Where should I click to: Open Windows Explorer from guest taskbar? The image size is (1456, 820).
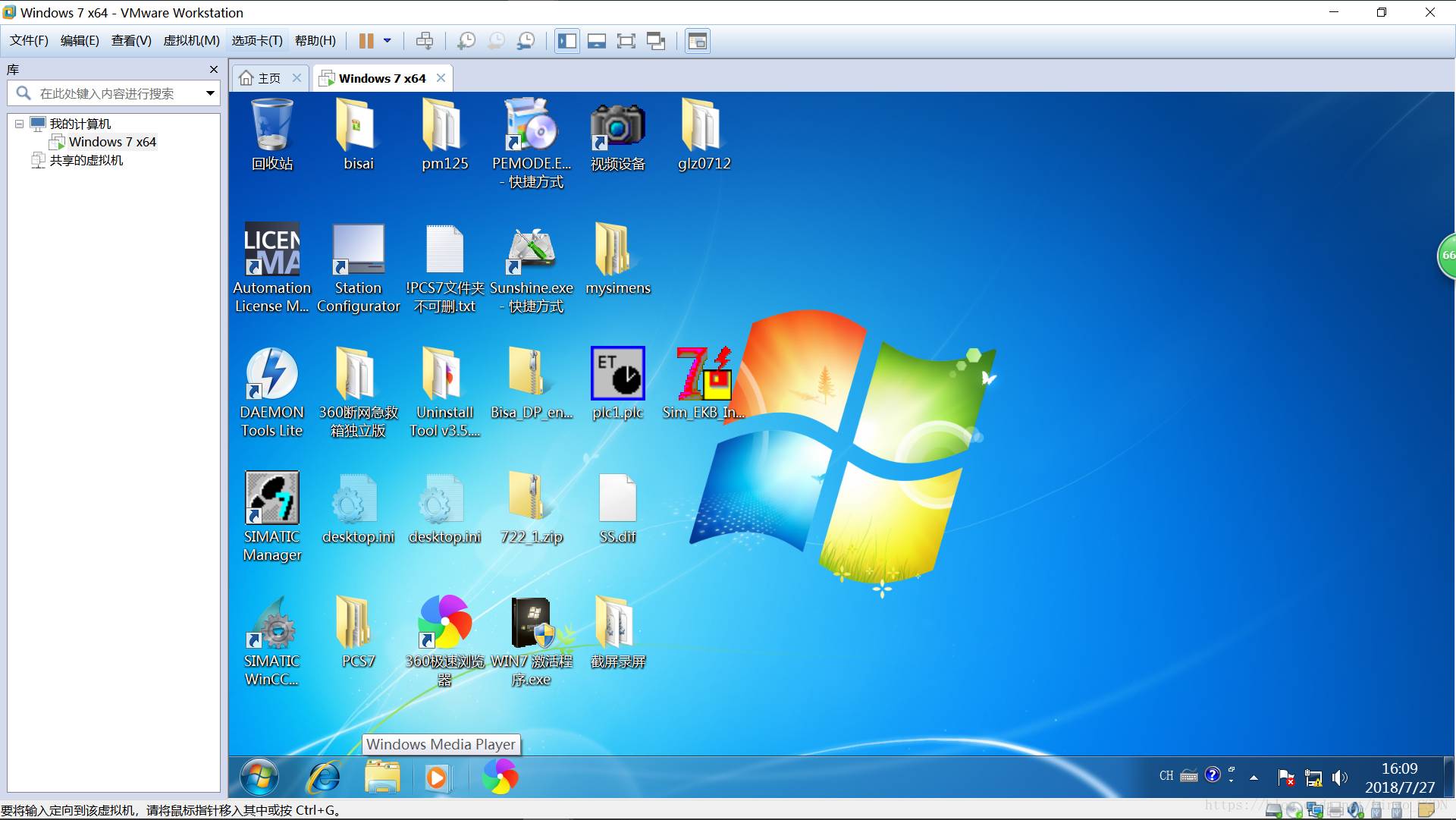382,778
